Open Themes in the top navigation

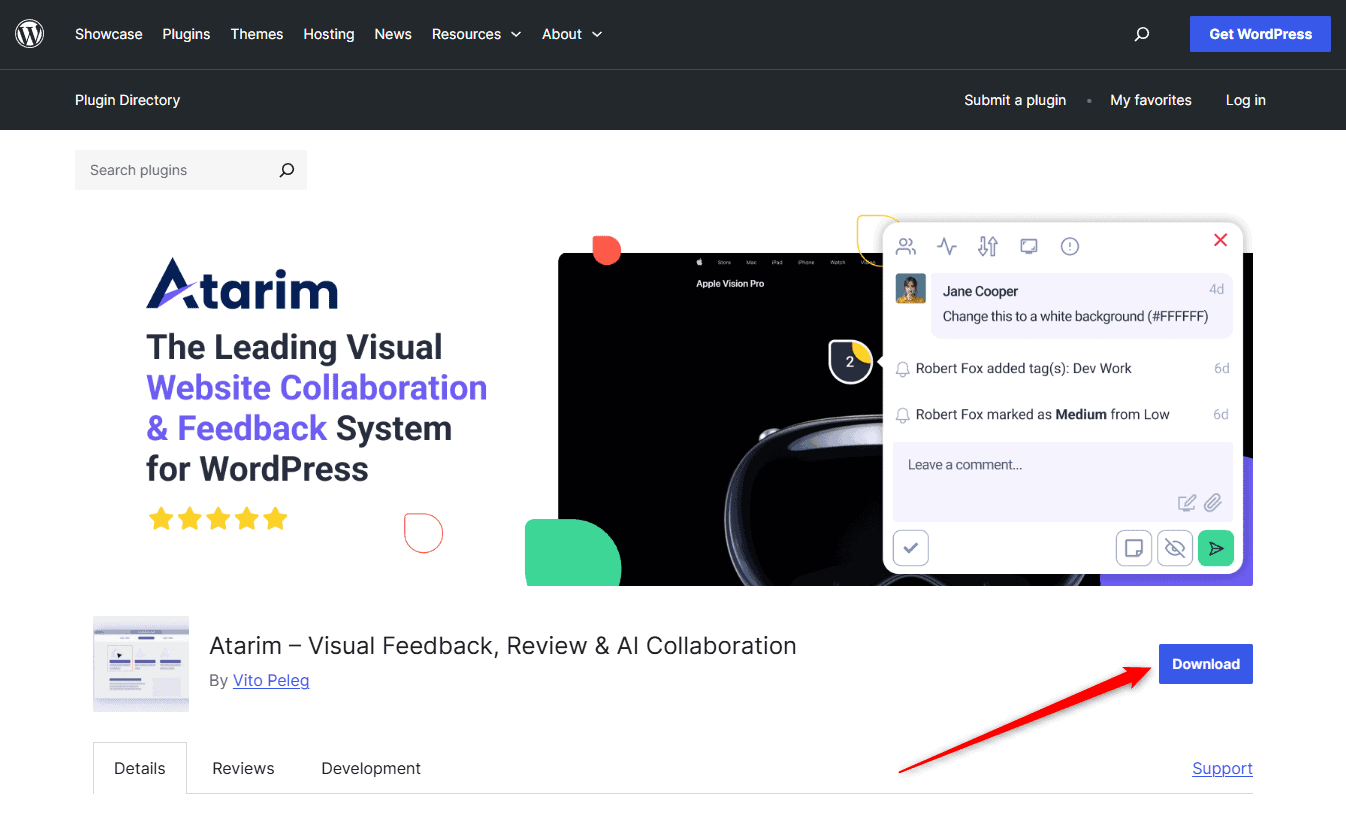coord(257,34)
